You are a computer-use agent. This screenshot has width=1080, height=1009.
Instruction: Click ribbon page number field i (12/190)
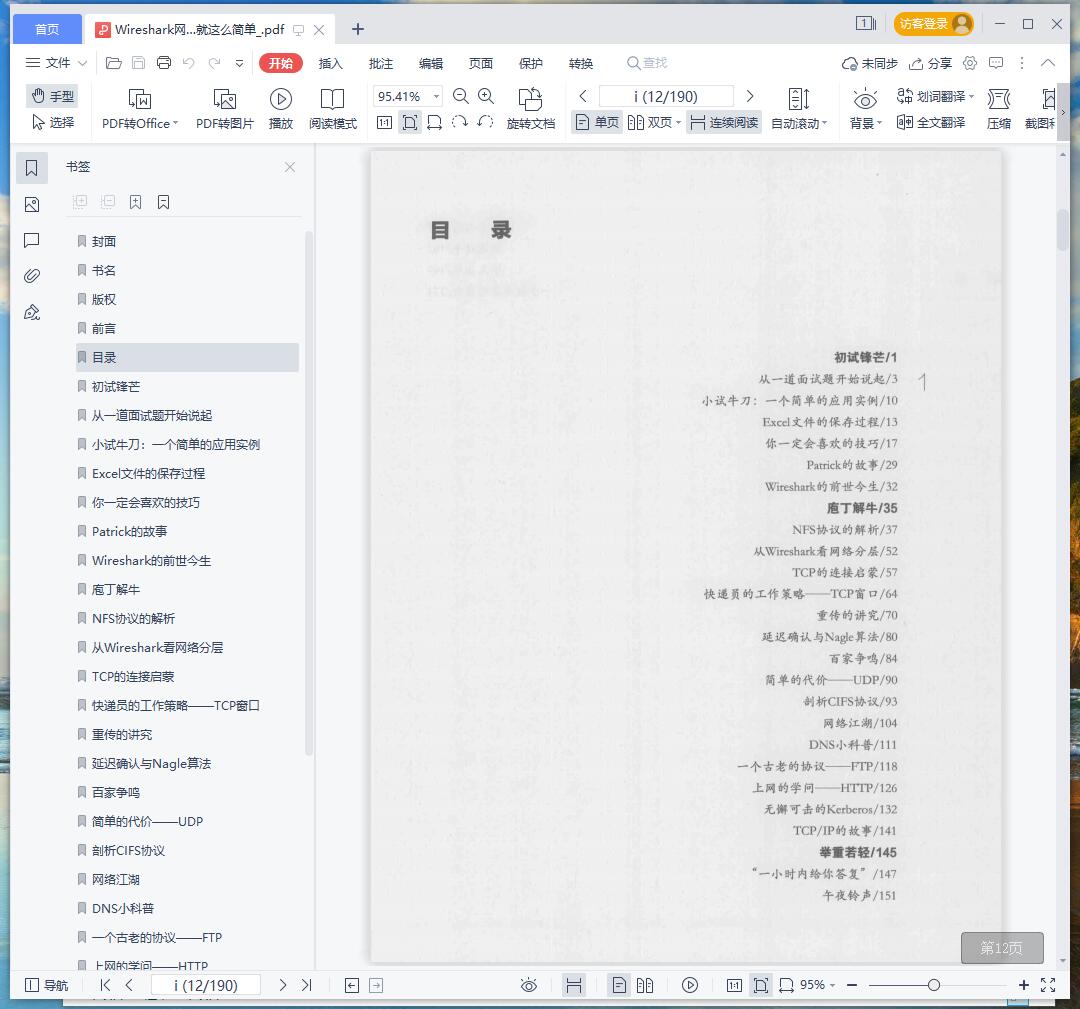666,96
